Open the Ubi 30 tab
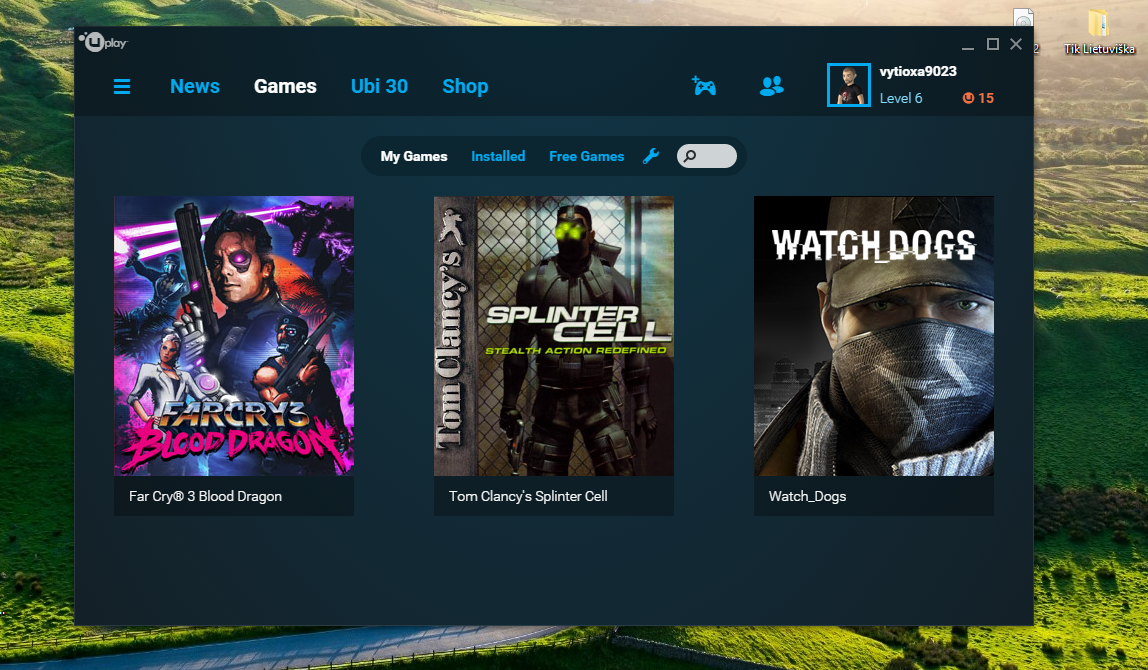The image size is (1148, 670). [x=379, y=86]
